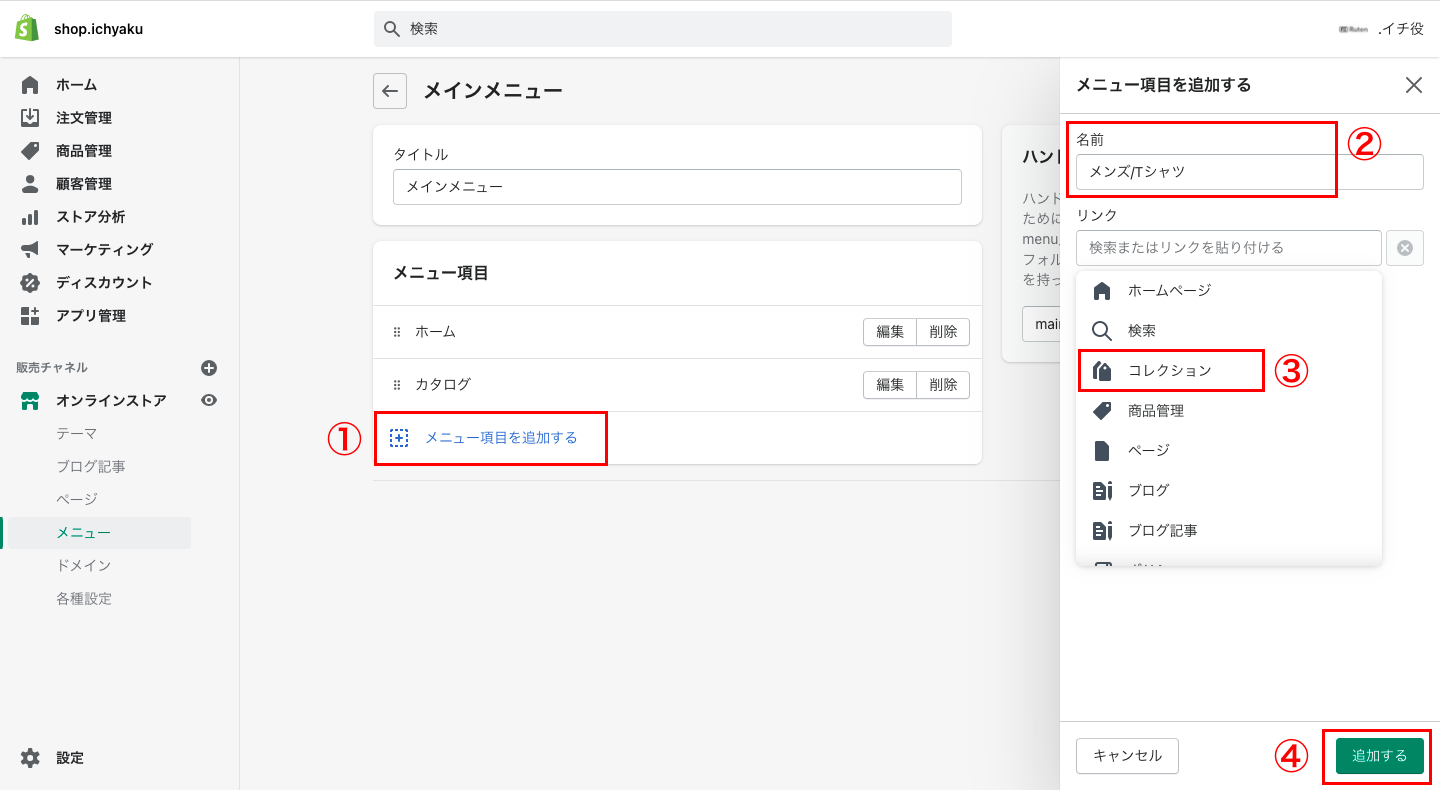Delete the ホーム menu item
The width and height of the screenshot is (1440, 790).
point(943,332)
